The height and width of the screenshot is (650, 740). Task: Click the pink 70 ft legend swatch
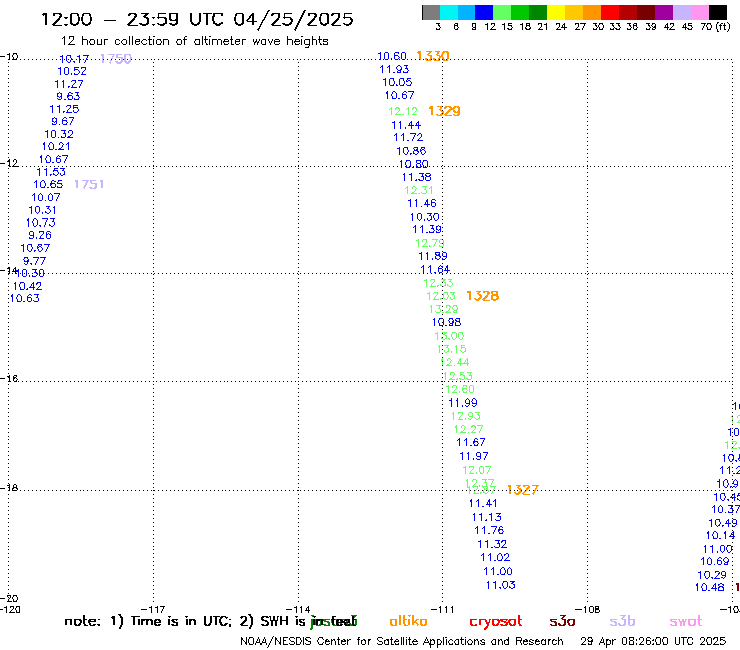coord(699,12)
